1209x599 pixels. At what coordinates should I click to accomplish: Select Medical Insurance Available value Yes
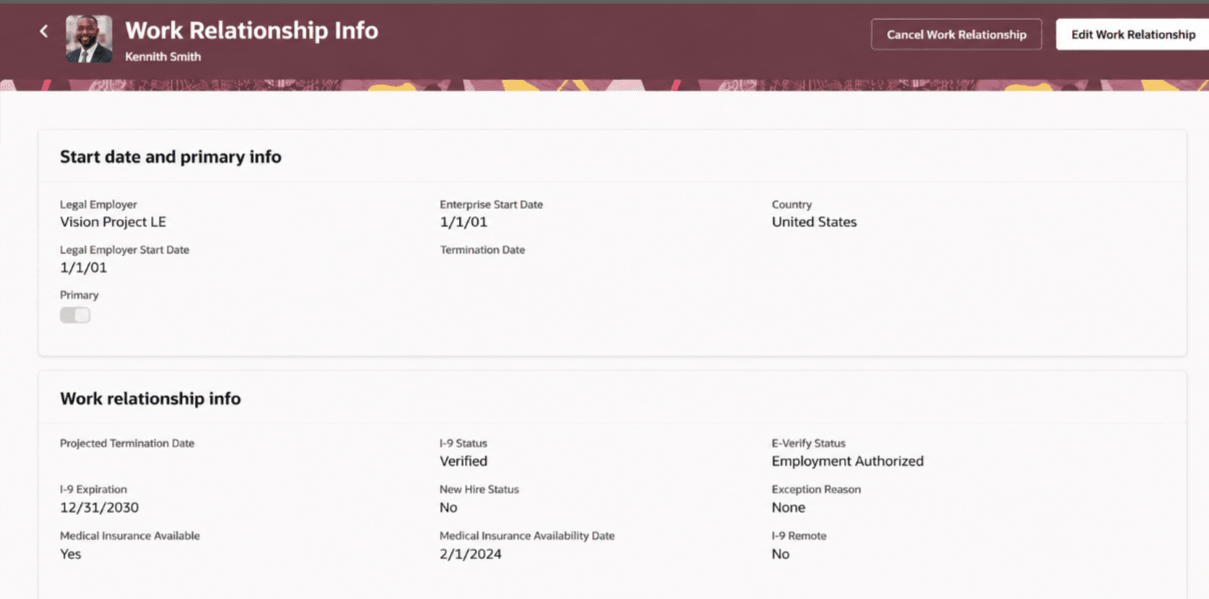[70, 554]
